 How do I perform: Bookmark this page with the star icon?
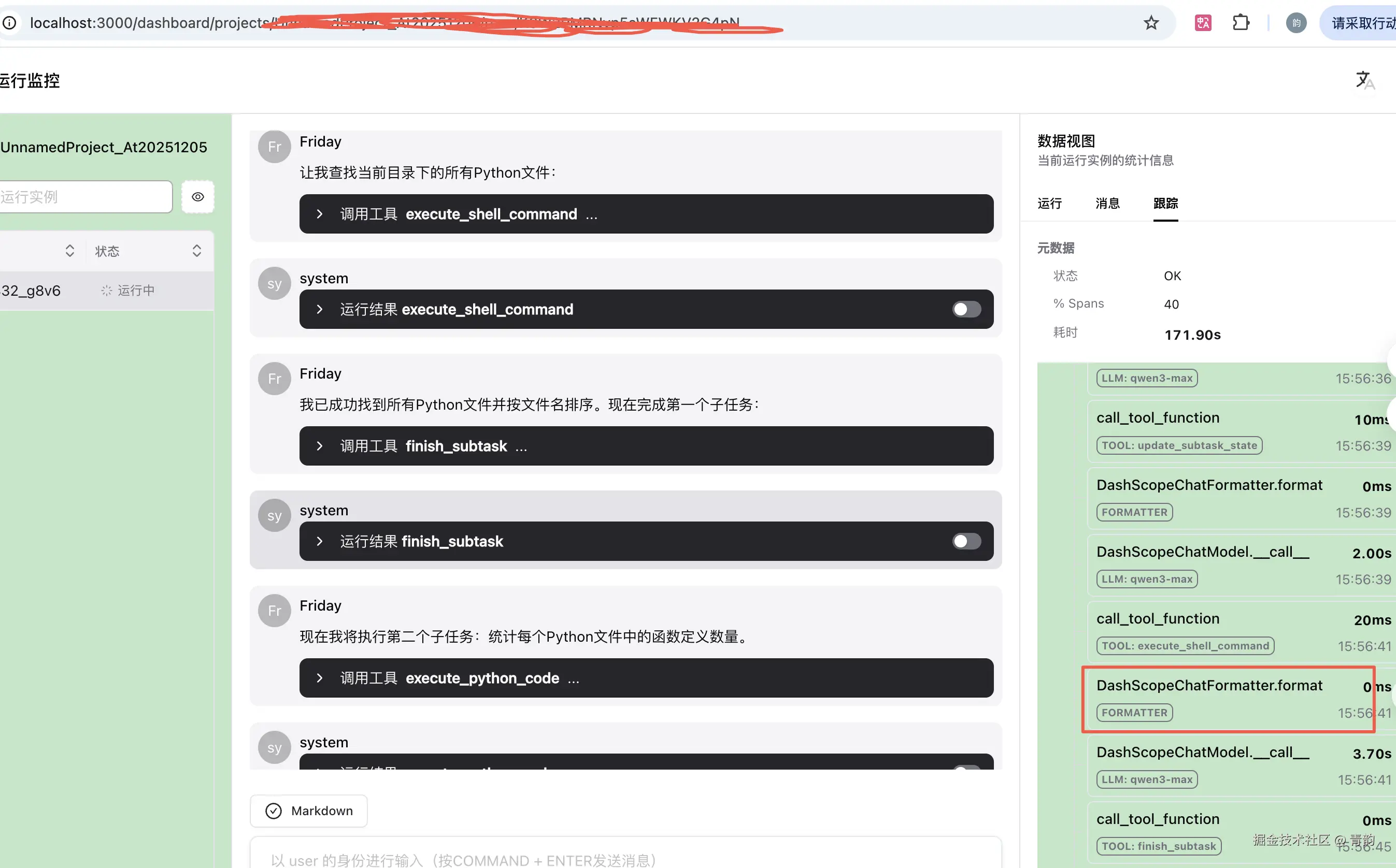click(1151, 23)
